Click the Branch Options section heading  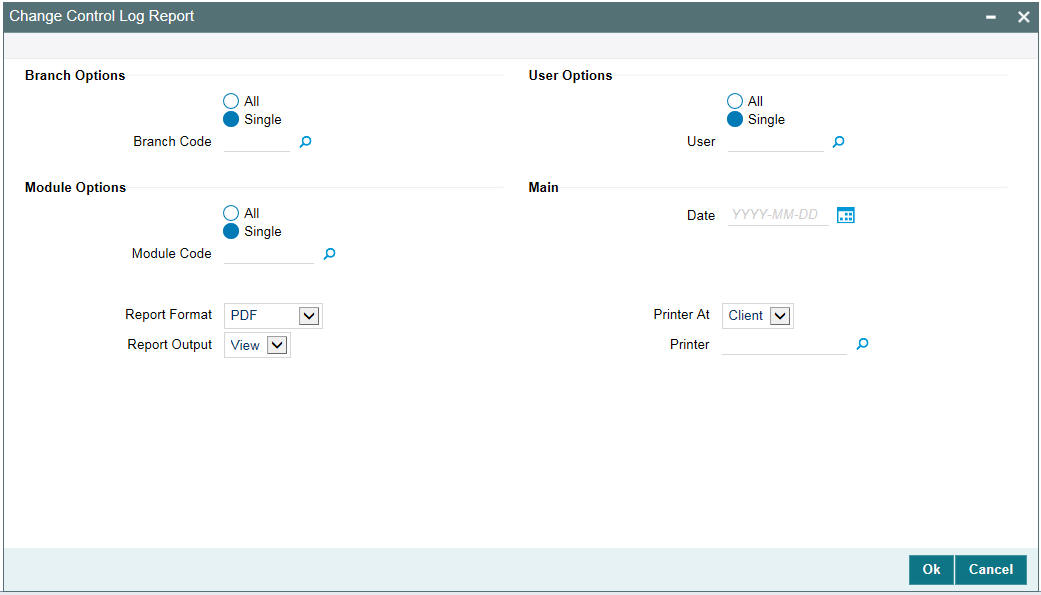[75, 76]
